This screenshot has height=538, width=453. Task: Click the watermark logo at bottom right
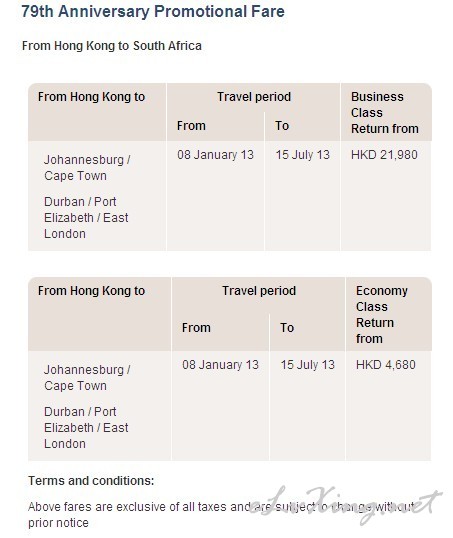pos(345,504)
